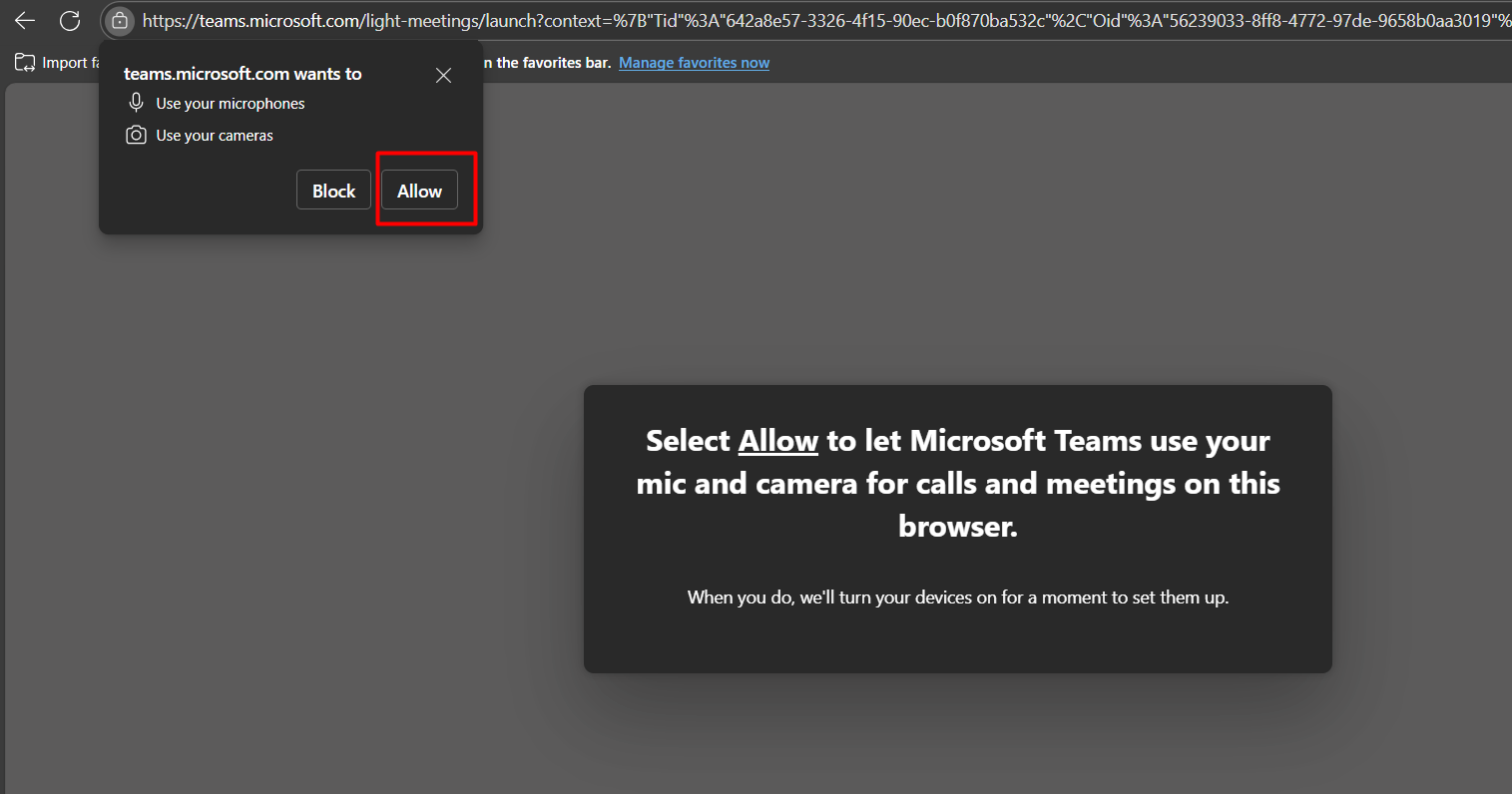
Task: Dismiss the permission prompt with the X
Action: [444, 76]
